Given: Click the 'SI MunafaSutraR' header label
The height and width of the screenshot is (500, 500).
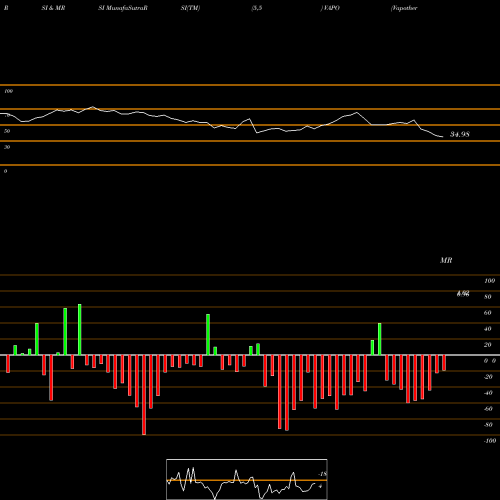Looking at the screenshot, I should point(123,8).
